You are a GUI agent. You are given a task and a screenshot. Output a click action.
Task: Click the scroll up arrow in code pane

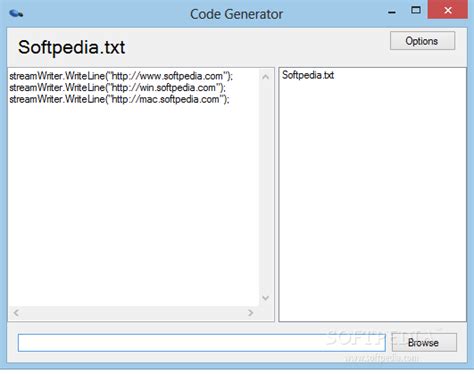point(266,77)
